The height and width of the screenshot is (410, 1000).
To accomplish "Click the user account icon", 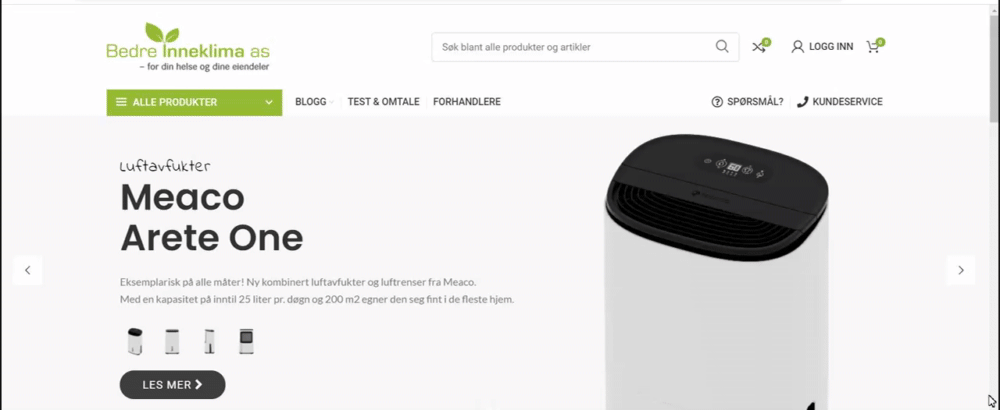I will 797,47.
